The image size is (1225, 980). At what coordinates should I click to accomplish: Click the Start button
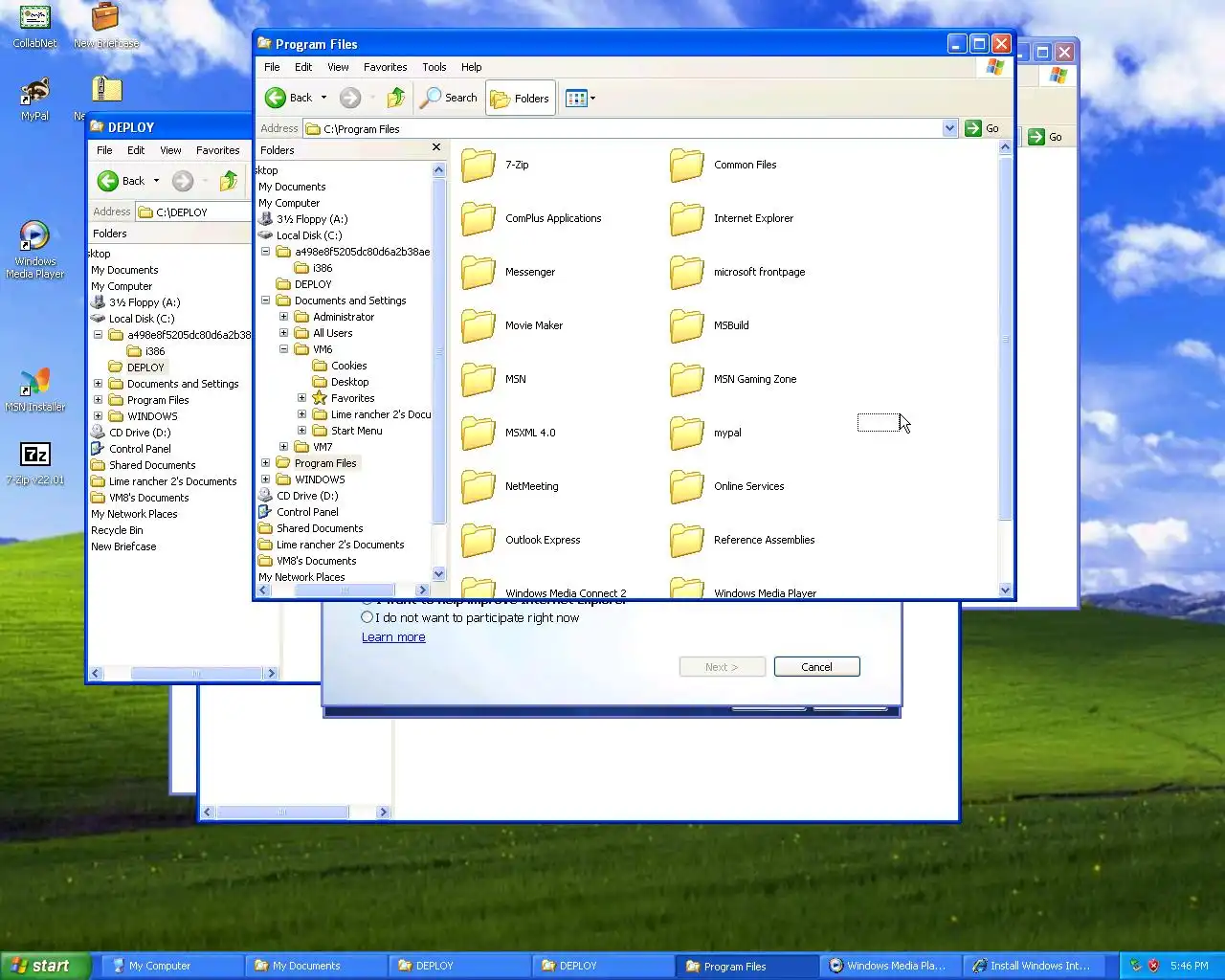click(x=46, y=966)
